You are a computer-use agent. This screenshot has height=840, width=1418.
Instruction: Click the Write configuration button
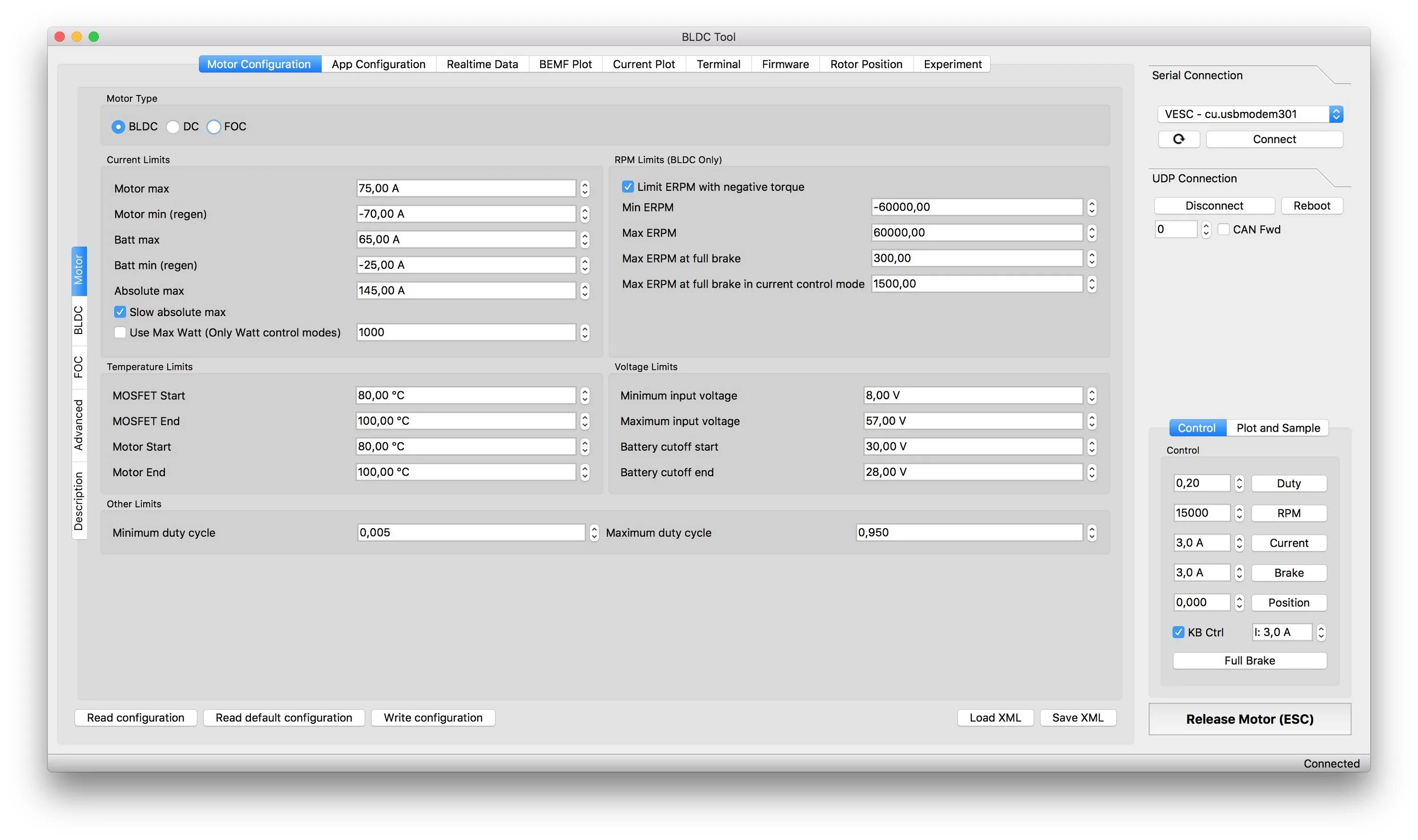point(432,718)
